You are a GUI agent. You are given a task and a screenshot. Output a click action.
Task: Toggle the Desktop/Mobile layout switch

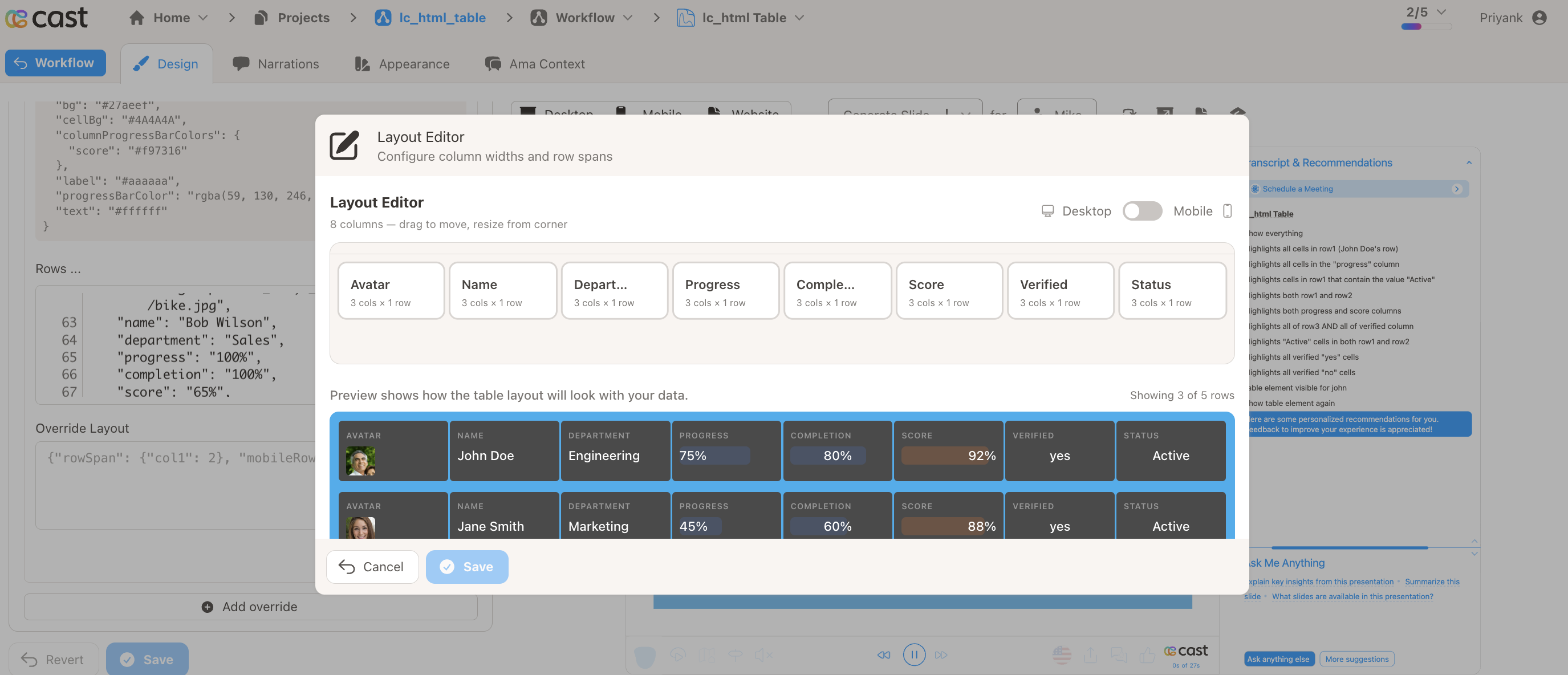coord(1142,211)
